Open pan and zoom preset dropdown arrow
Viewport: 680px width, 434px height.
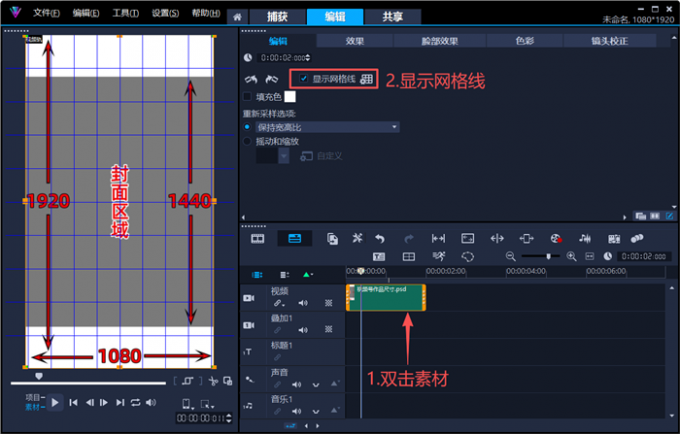(x=284, y=156)
